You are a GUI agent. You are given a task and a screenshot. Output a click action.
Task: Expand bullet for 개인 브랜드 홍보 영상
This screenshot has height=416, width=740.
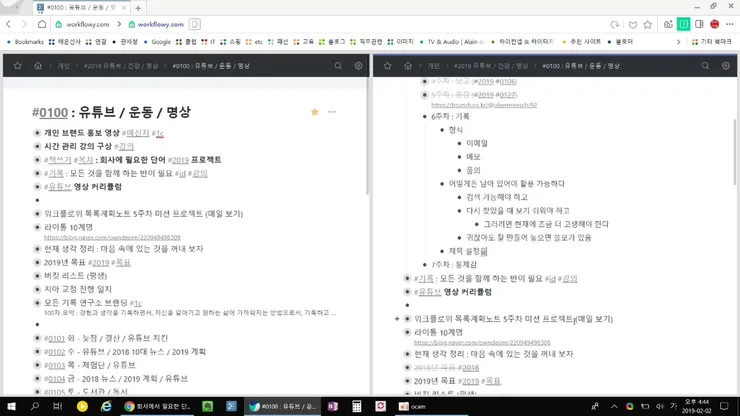37,133
